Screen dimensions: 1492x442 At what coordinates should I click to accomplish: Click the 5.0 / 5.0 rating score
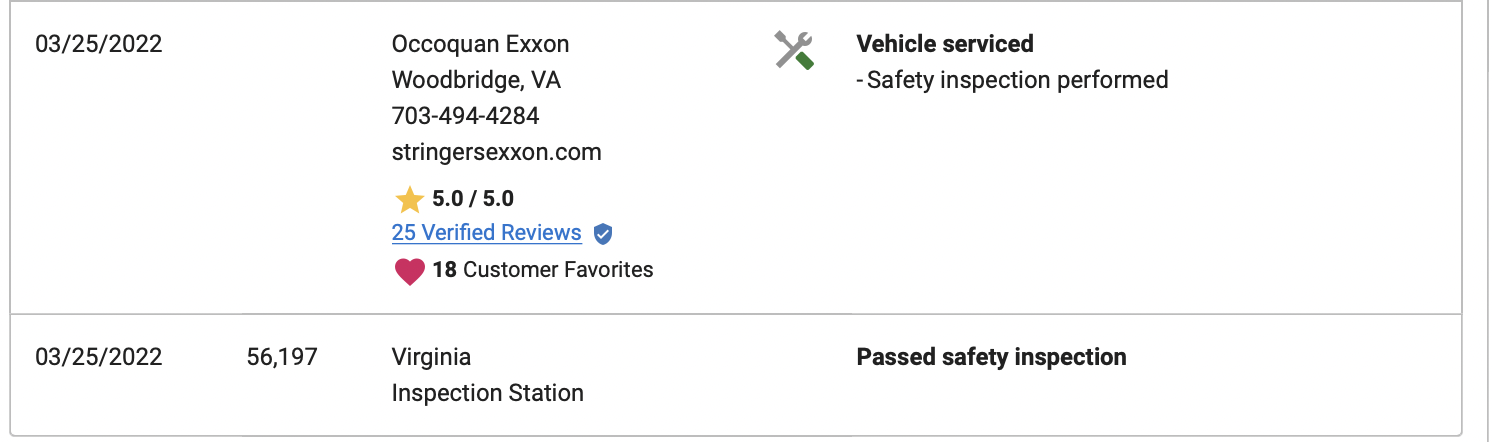point(474,199)
